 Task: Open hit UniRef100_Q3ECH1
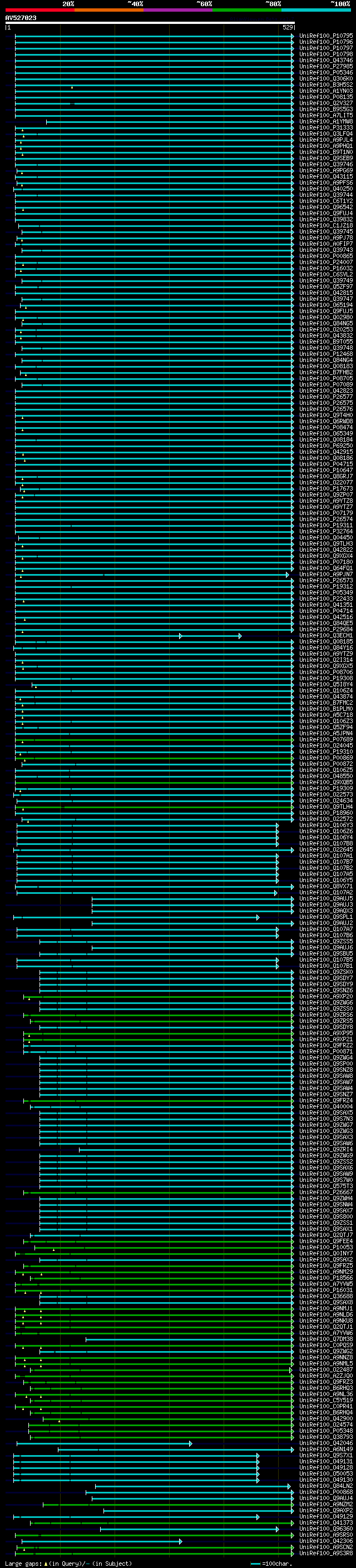coord(325,635)
